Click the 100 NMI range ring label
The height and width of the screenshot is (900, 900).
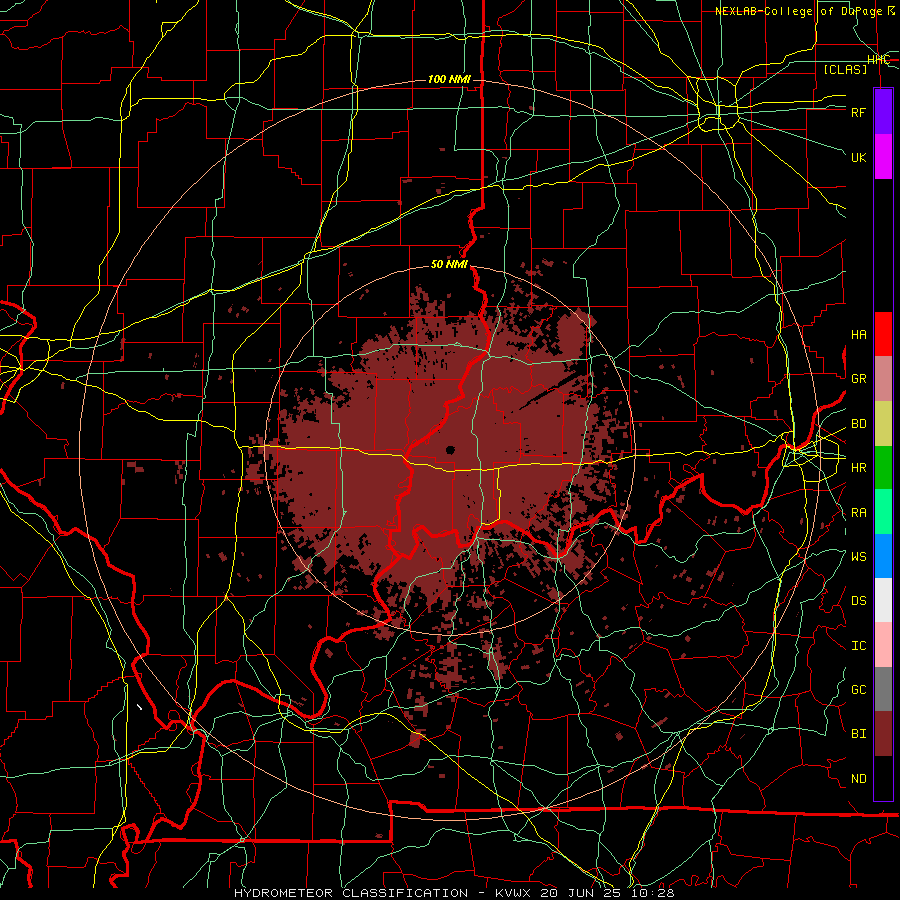point(449,79)
